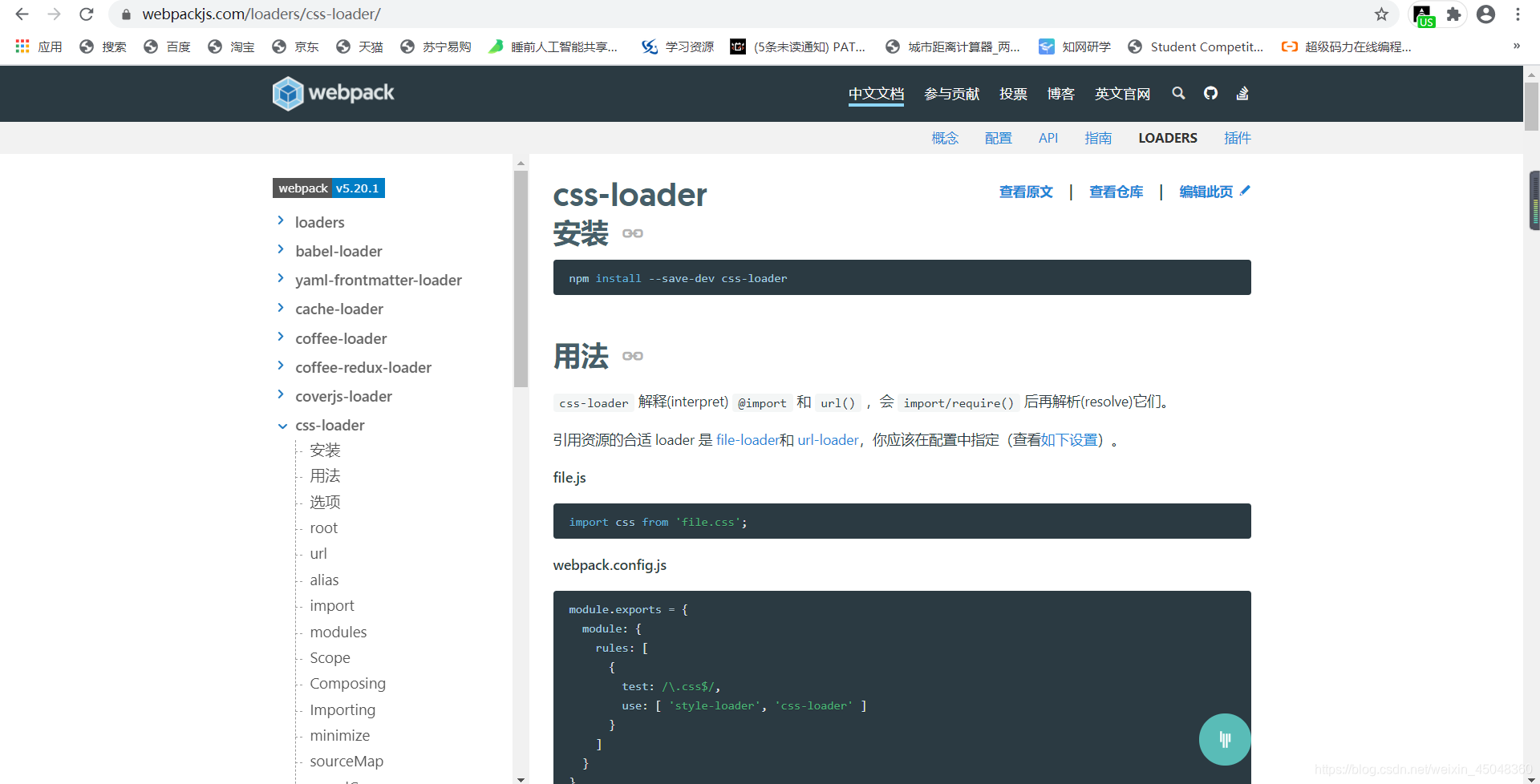The image size is (1540, 784).
Task: Expand babel-loader chevron in sidebar
Action: click(281, 249)
